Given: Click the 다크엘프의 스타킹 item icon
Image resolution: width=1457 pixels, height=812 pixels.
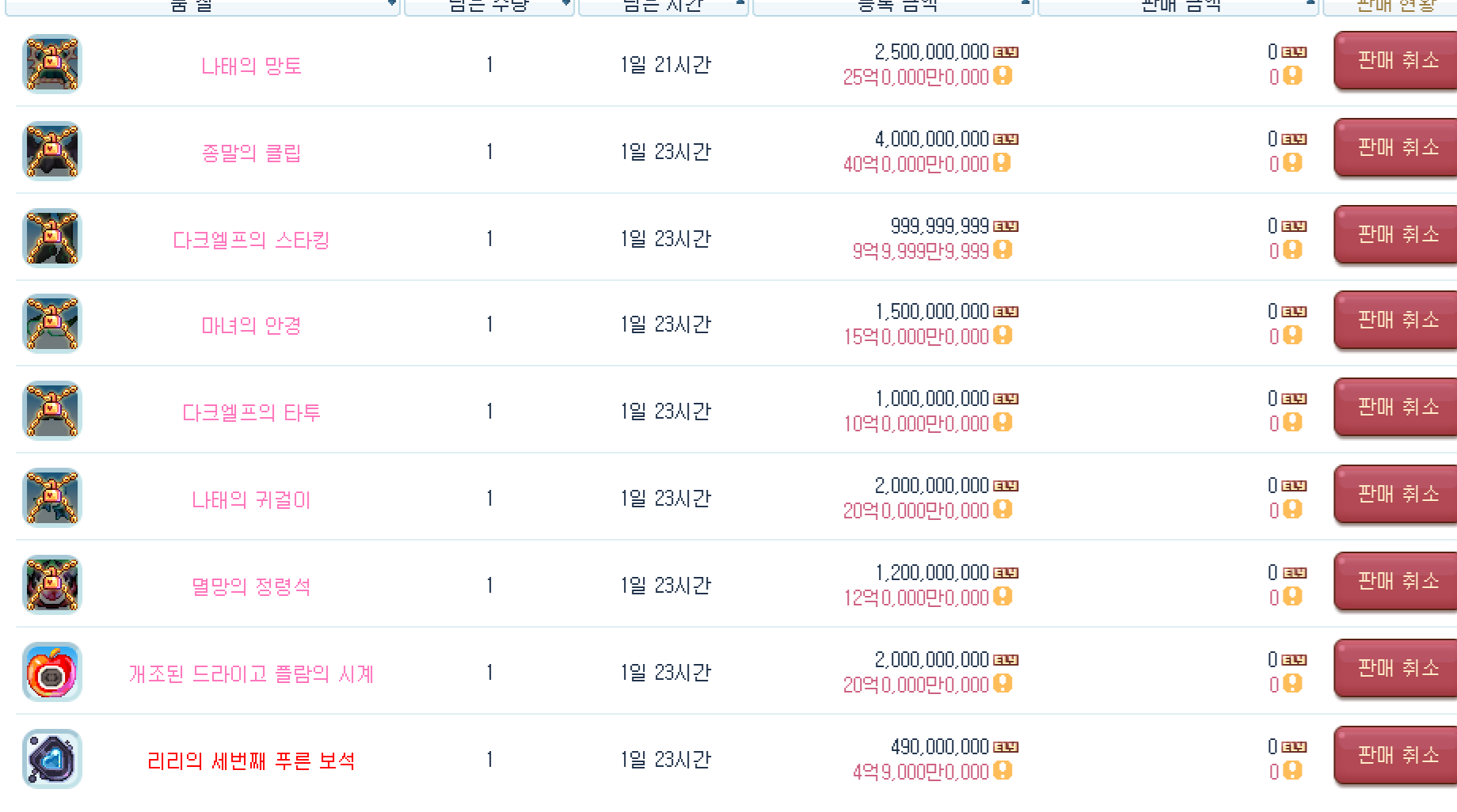Looking at the screenshot, I should pos(52,237).
